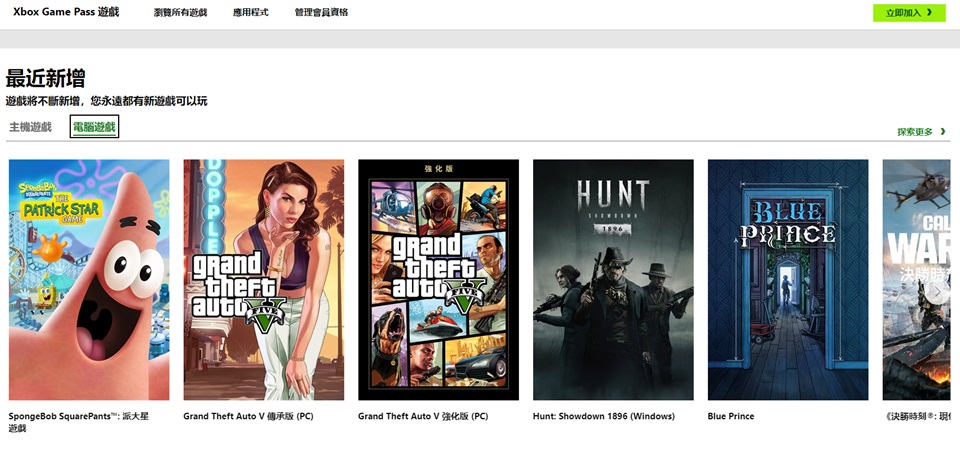Screen dimensions: 960x450
Task: Open the Hunt: Showdown 1896 cover art
Action: click(x=613, y=280)
